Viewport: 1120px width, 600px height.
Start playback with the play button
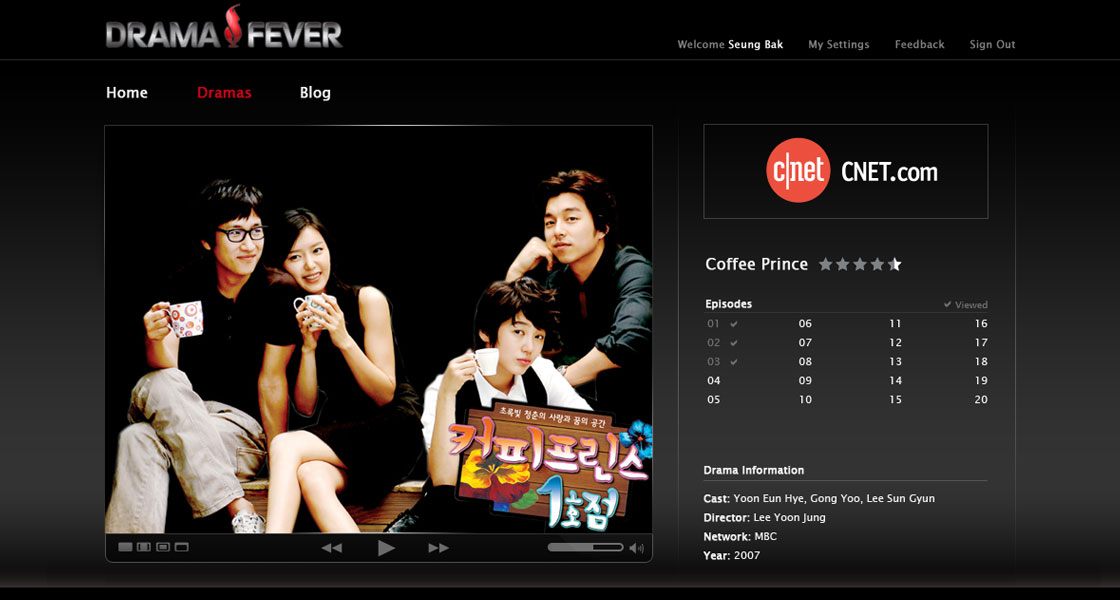click(x=386, y=548)
